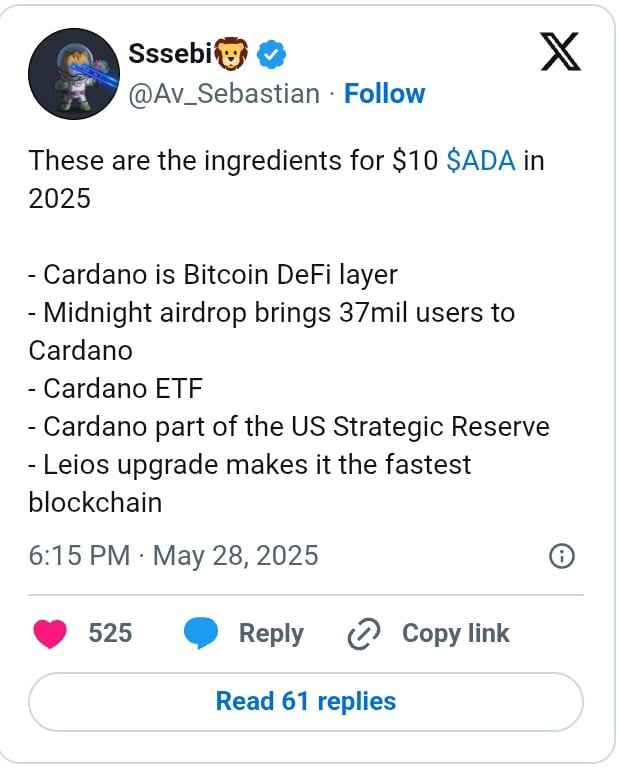Click the tweet text about Leios upgrade
Viewport: 619px width, 767px height.
250,483
